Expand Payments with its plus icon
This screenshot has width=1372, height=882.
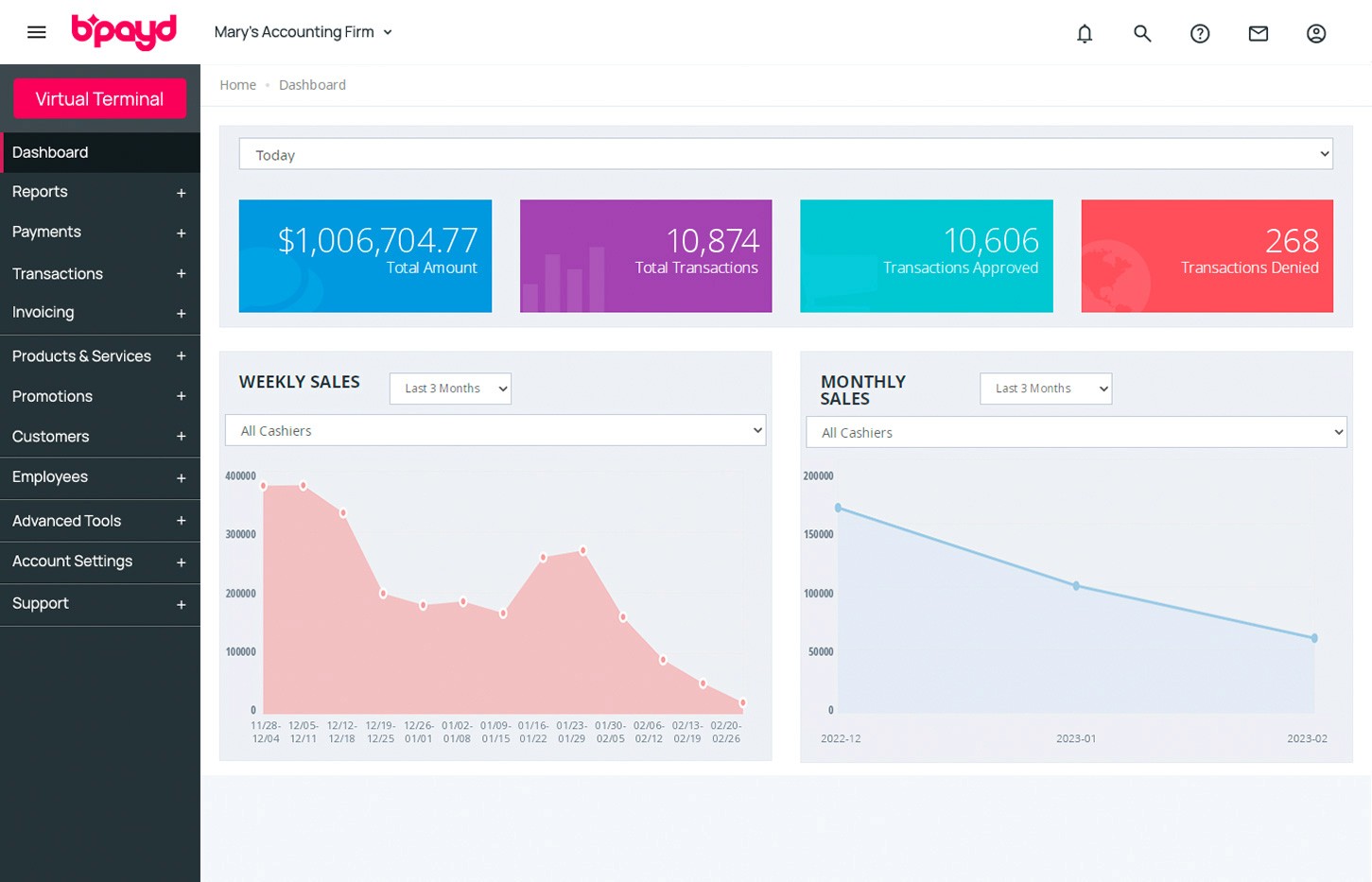coord(181,233)
